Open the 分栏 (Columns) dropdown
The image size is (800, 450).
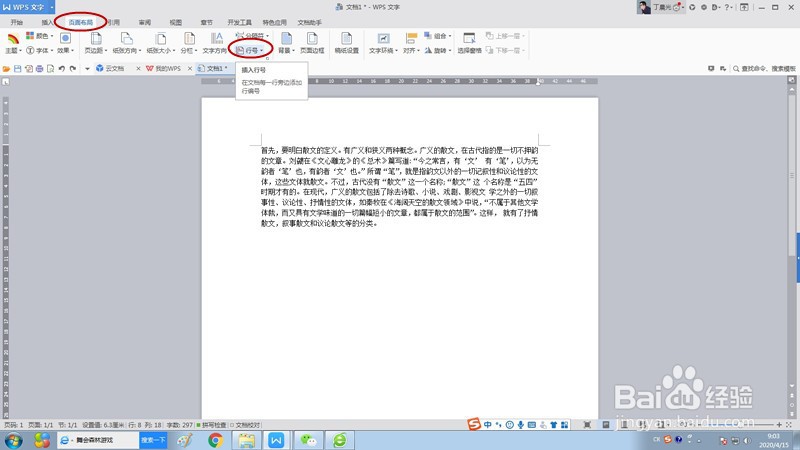point(189,43)
